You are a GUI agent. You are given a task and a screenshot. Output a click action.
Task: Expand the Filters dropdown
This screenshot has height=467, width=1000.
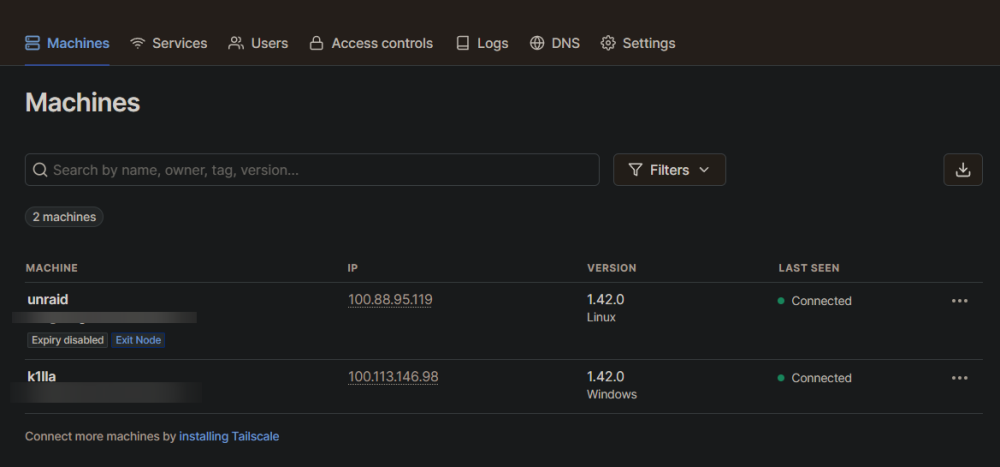pyautogui.click(x=669, y=170)
